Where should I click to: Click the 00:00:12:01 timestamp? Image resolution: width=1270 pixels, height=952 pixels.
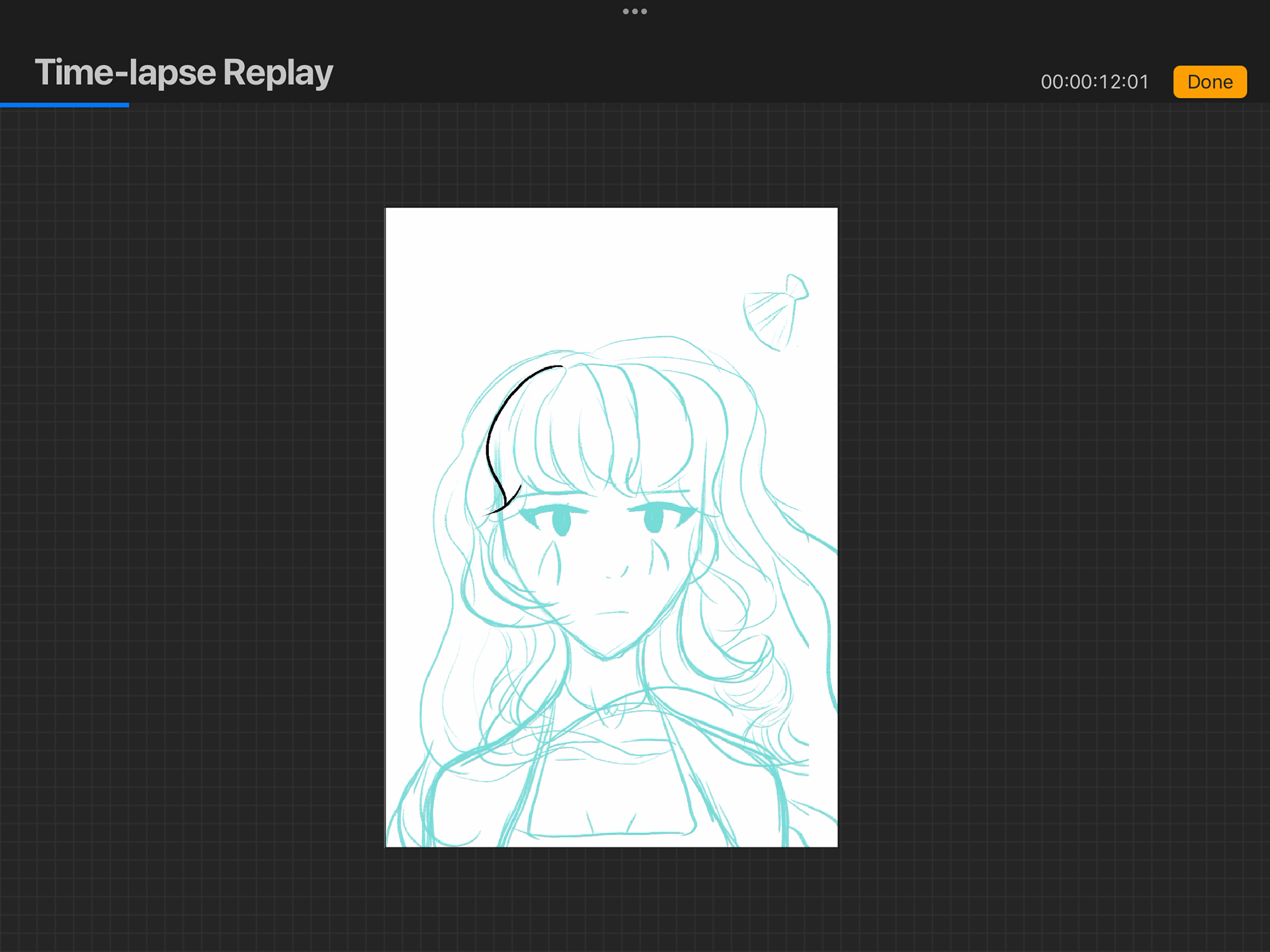(x=1095, y=82)
